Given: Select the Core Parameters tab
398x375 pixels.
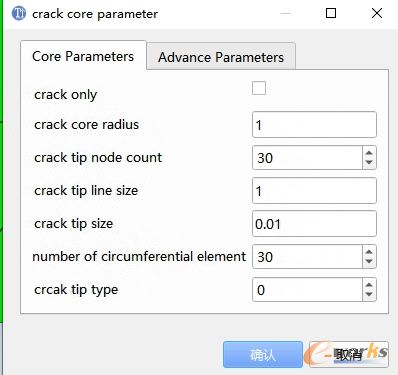Looking at the screenshot, I should 83,56.
